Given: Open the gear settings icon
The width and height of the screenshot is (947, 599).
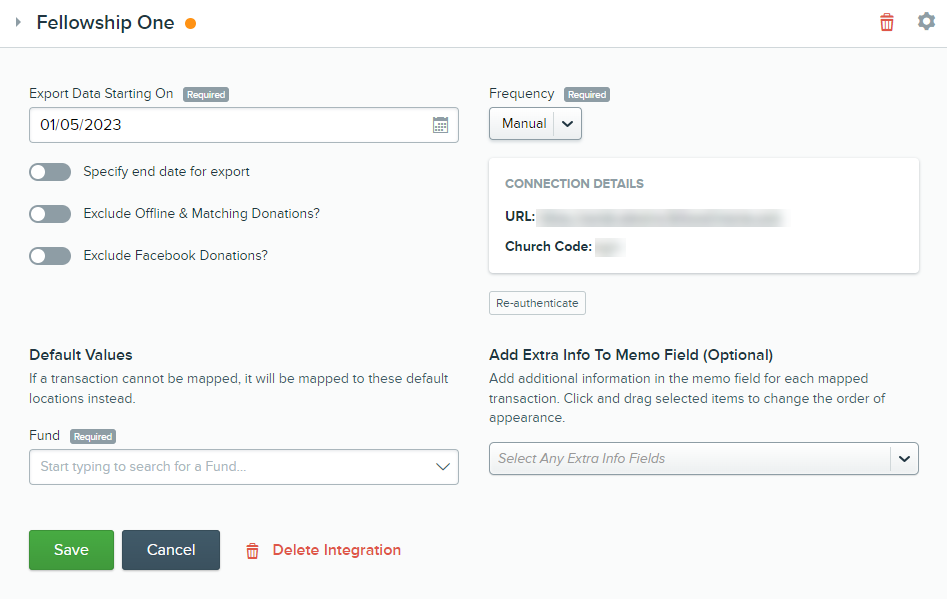Looking at the screenshot, I should [926, 22].
